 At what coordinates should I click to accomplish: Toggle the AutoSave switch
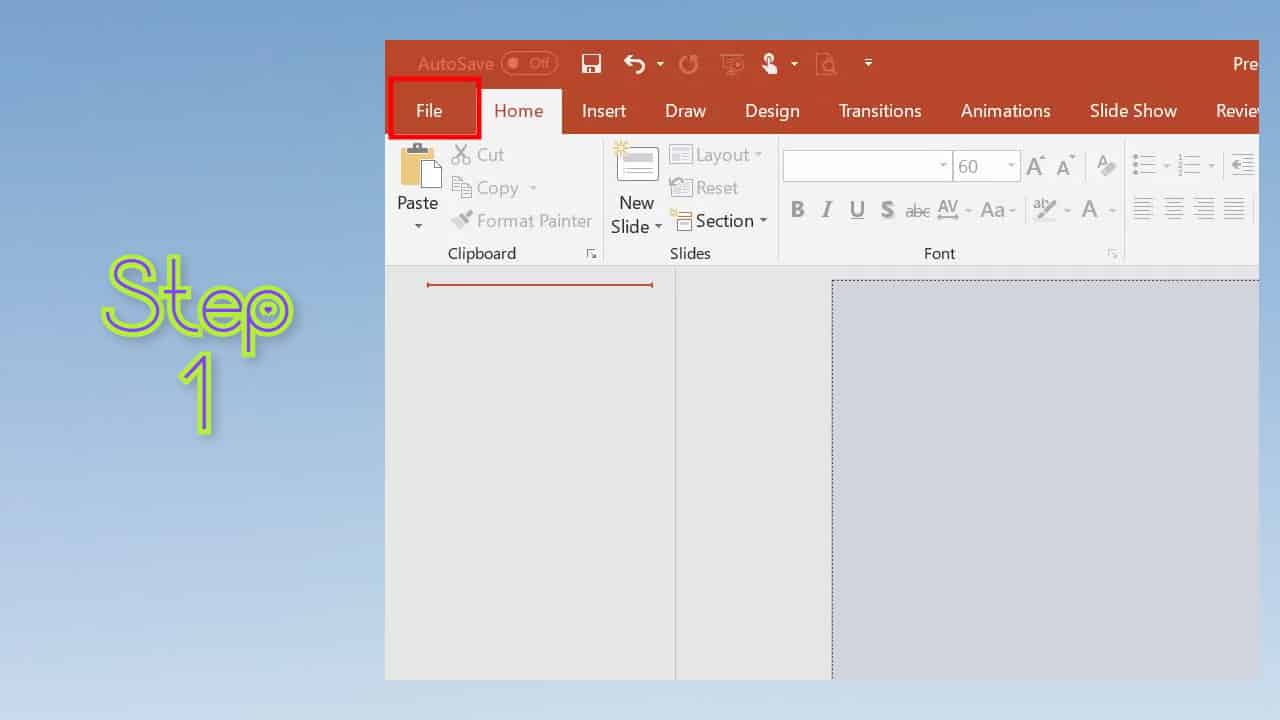[x=529, y=63]
